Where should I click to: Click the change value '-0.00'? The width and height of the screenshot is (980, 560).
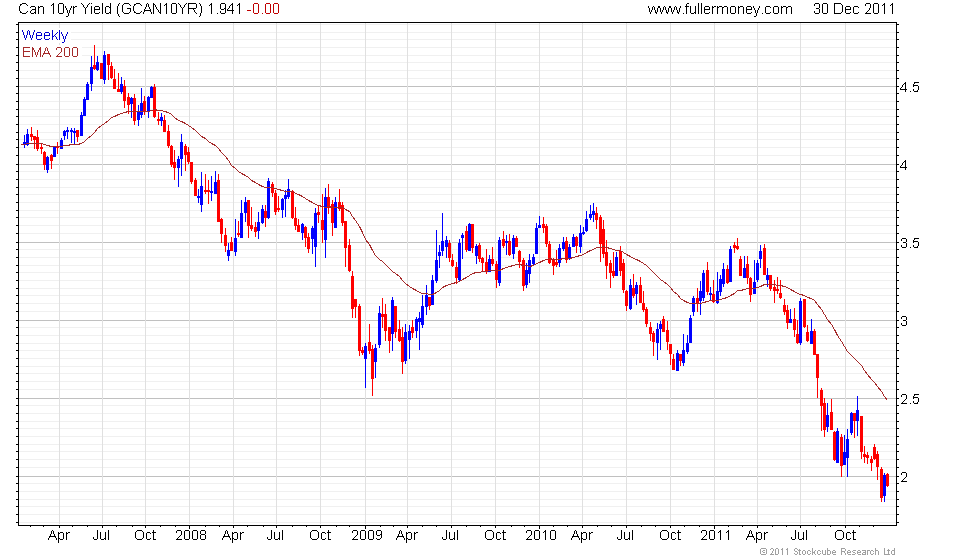262,9
